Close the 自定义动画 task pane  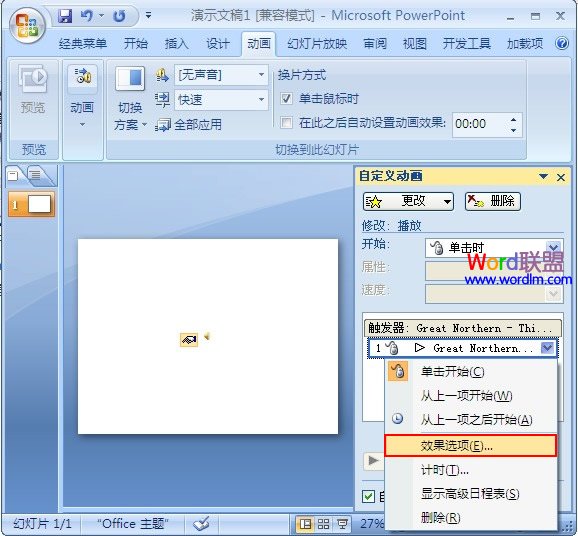click(561, 177)
